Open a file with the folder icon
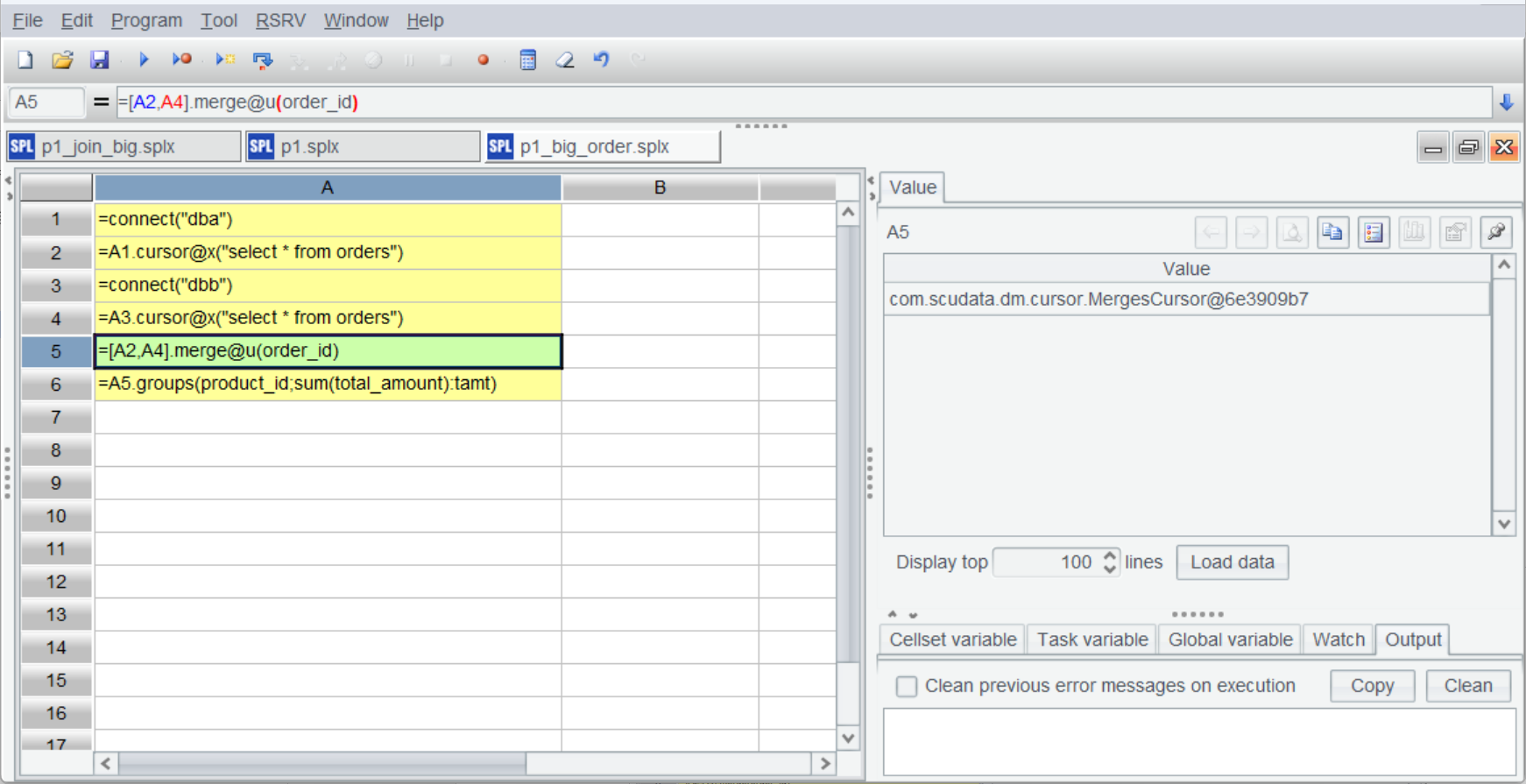 62,60
